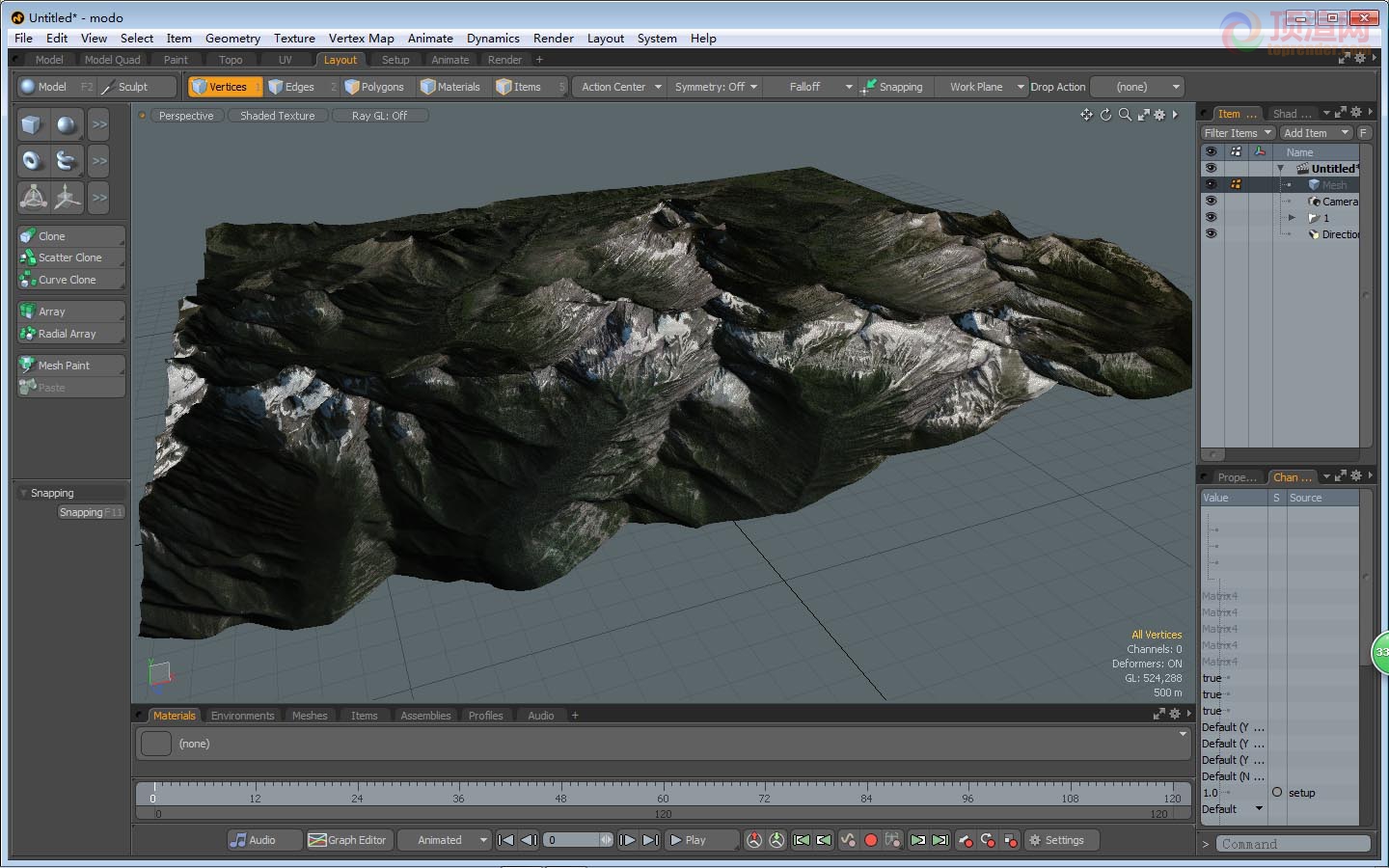Click the Perspective view button

point(186,116)
